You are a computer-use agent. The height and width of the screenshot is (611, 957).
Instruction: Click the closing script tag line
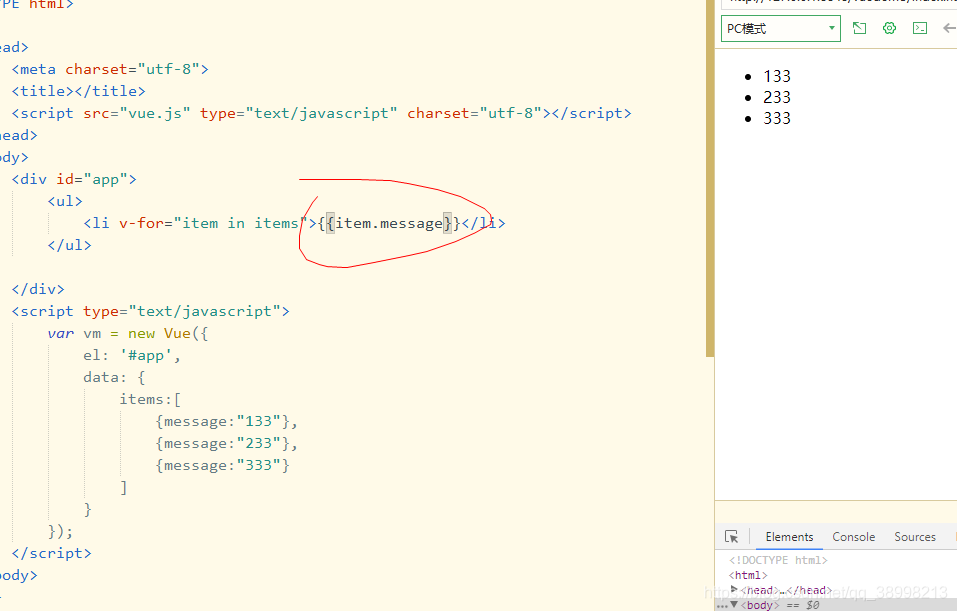click(51, 553)
